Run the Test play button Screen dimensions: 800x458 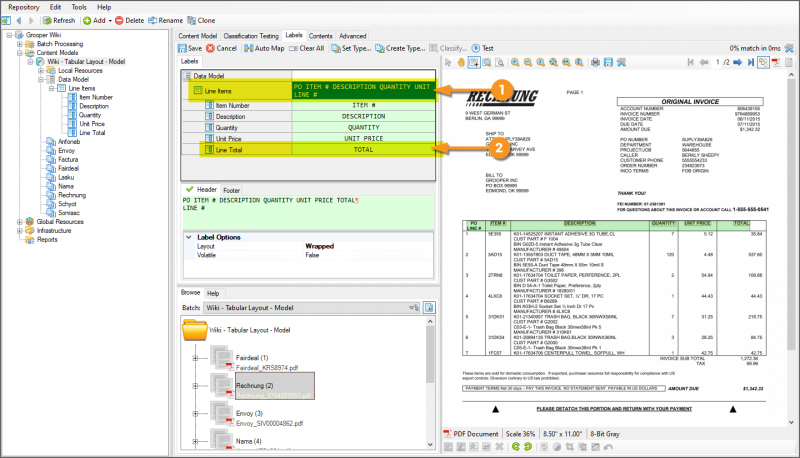[483, 48]
